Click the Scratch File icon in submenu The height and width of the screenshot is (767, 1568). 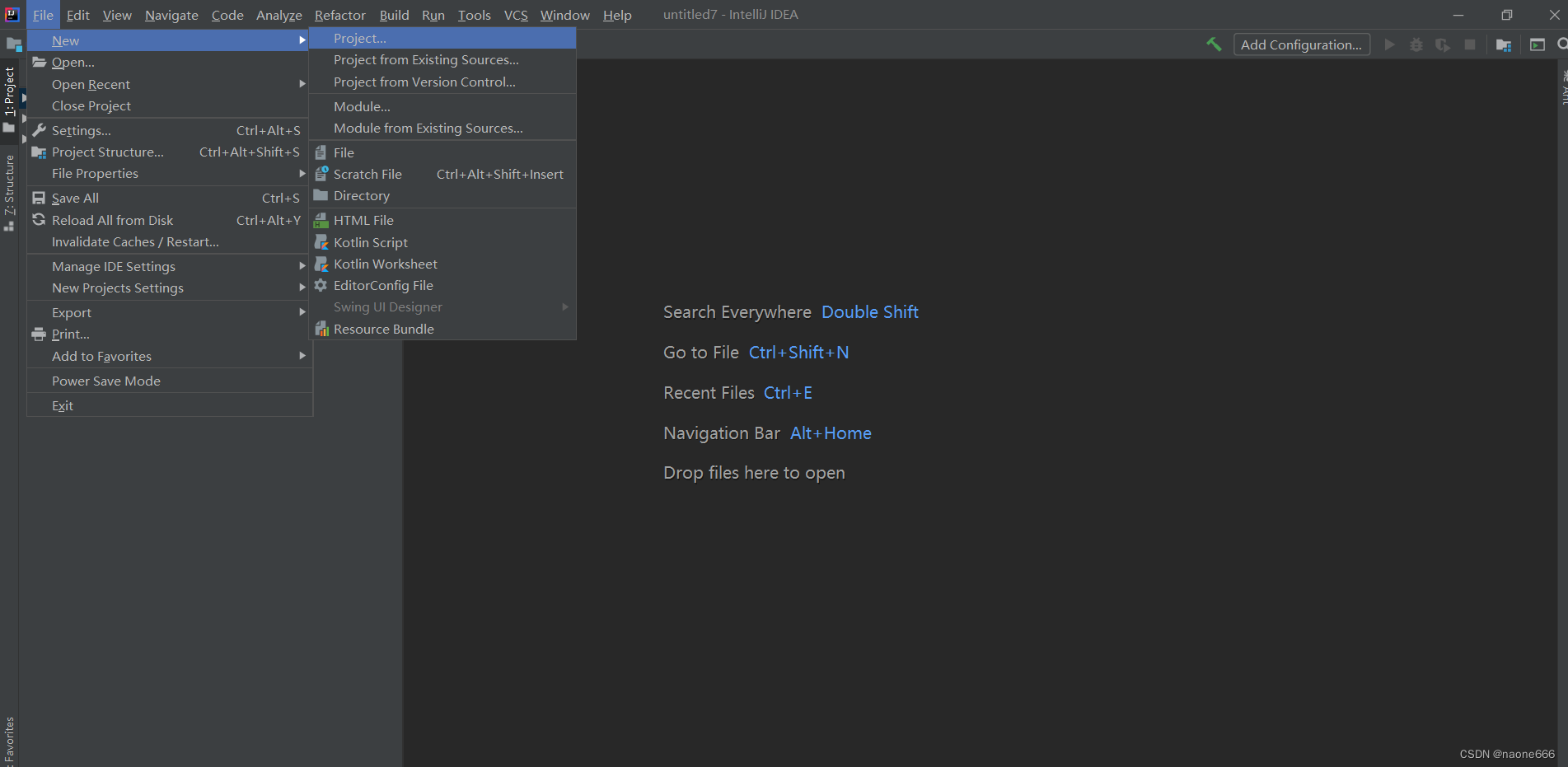click(321, 174)
